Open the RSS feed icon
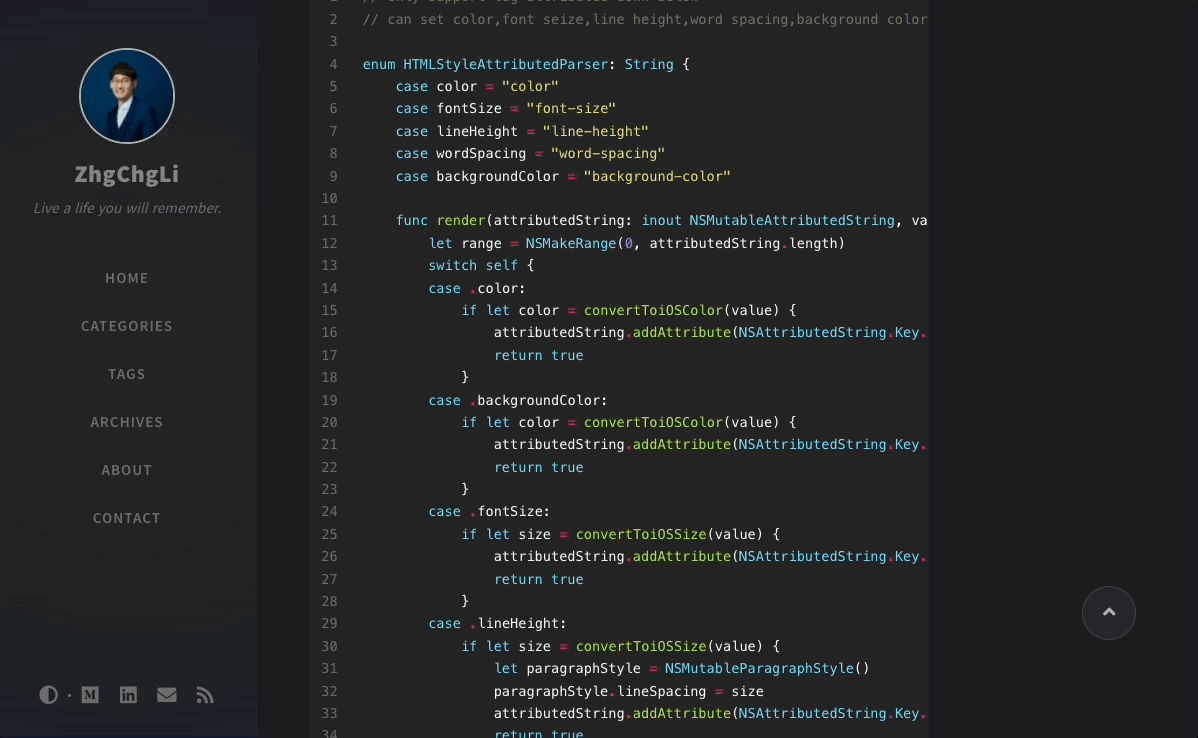The image size is (1198, 738). pos(205,695)
